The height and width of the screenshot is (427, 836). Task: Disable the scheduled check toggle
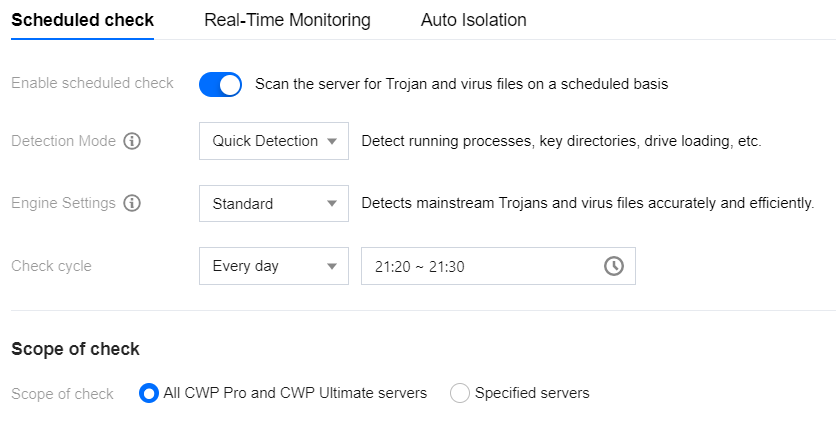pyautogui.click(x=220, y=84)
